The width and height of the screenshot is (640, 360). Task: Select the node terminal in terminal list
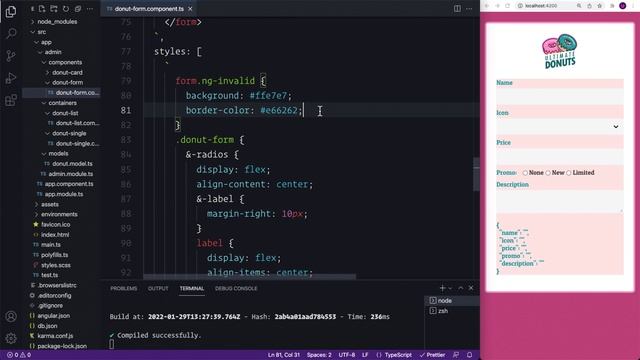(451, 300)
